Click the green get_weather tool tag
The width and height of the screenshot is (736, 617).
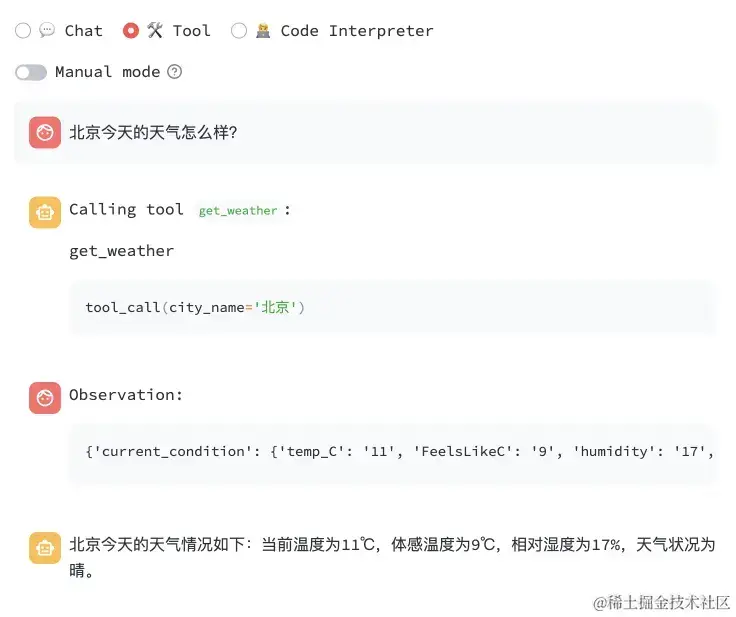click(x=238, y=210)
